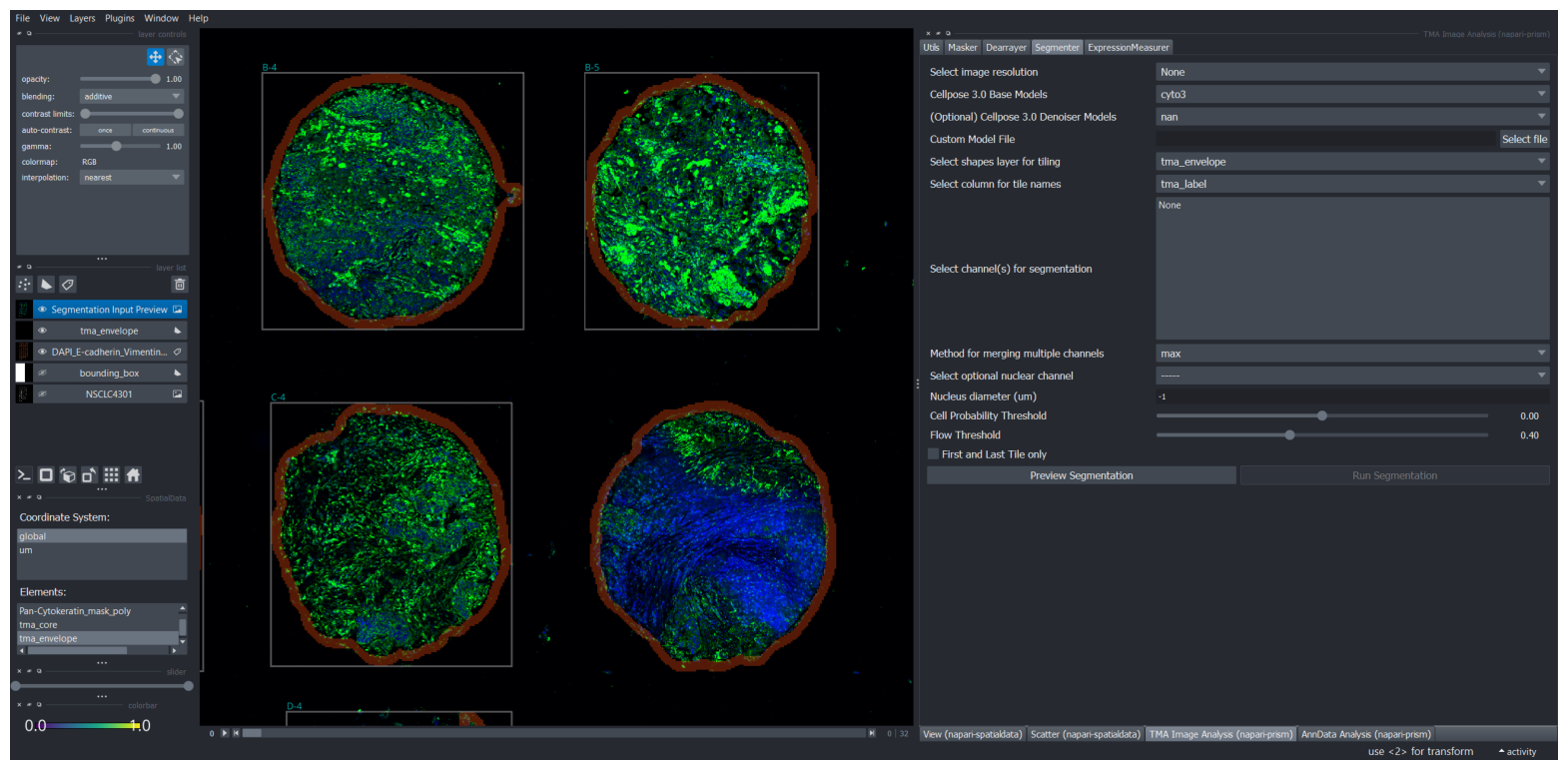The height and width of the screenshot is (770, 1568).
Task: Open the Window menu
Action: (161, 18)
